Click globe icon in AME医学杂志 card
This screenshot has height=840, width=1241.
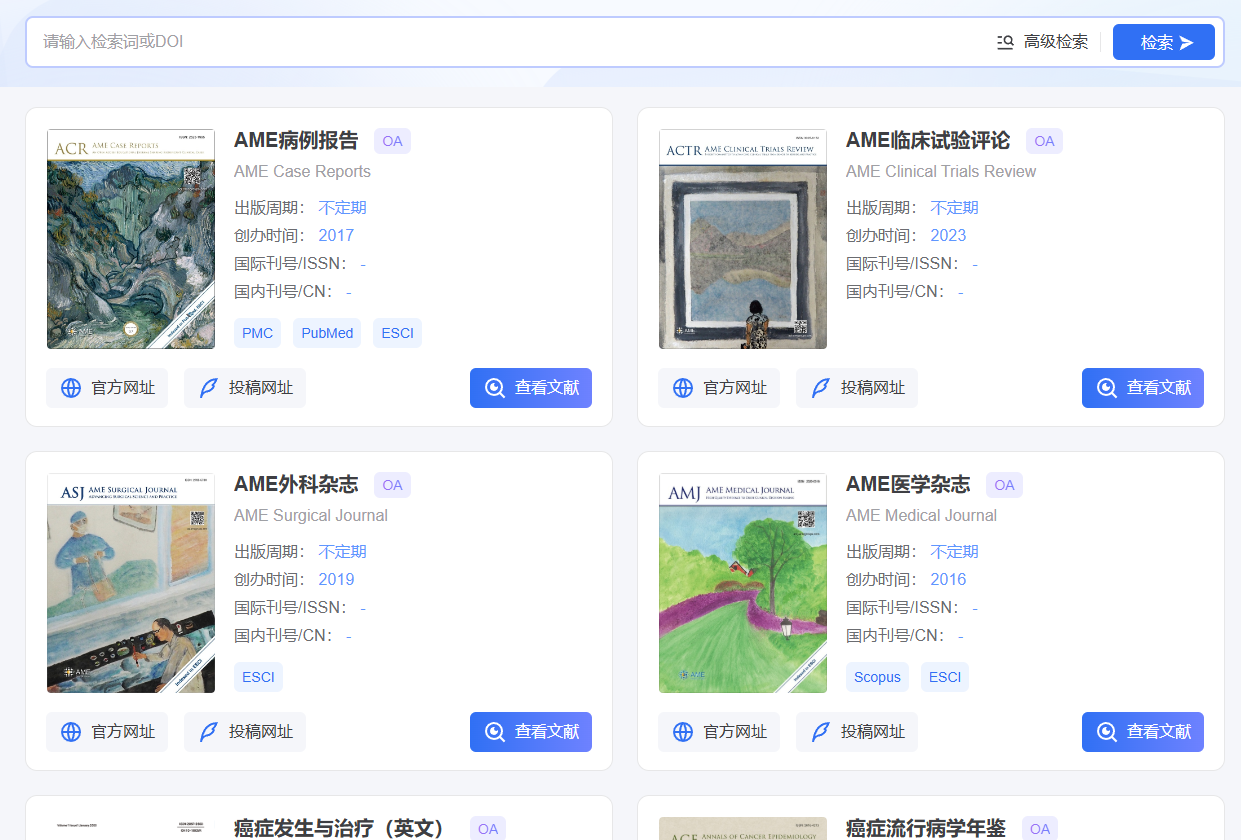point(683,732)
